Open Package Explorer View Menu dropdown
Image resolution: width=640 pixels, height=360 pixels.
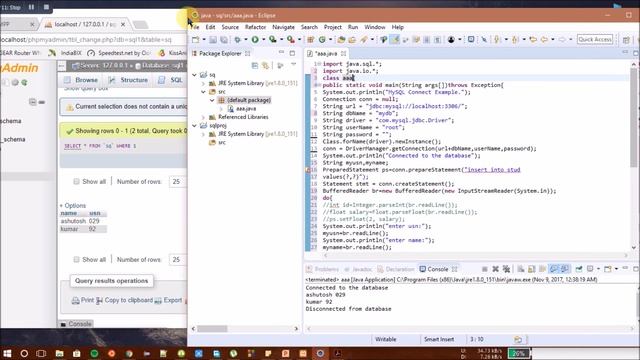tap(293, 65)
